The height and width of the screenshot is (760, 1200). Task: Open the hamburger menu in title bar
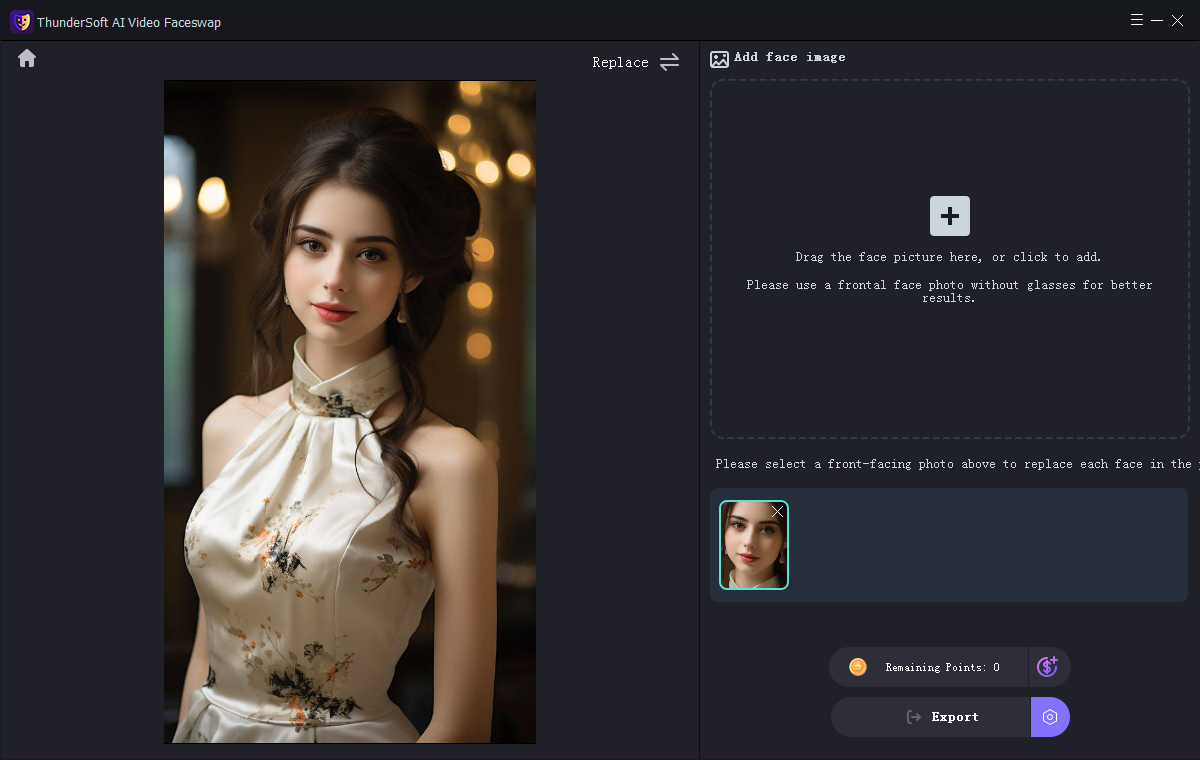pos(1137,20)
